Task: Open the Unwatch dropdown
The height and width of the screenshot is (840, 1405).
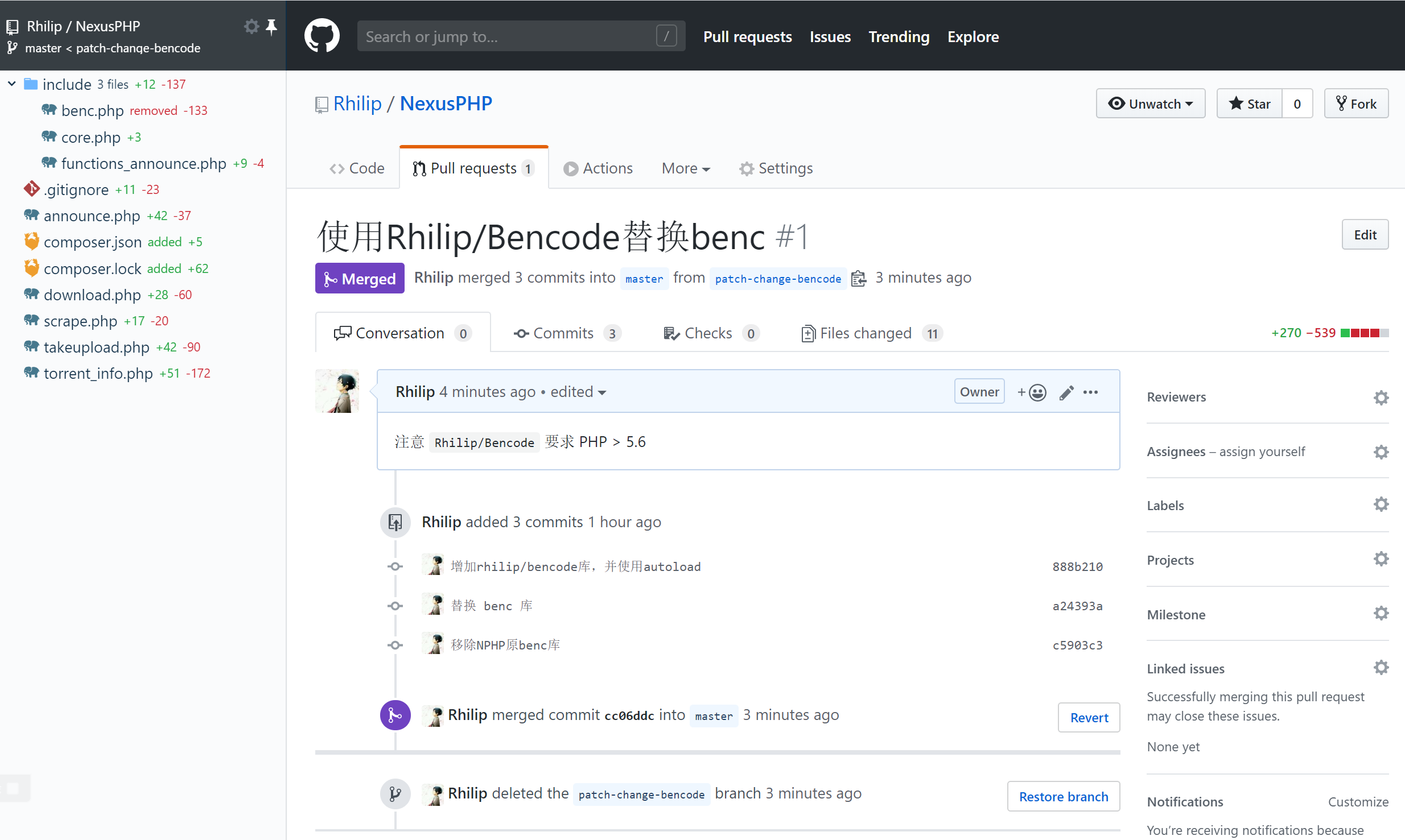Action: 1151,104
